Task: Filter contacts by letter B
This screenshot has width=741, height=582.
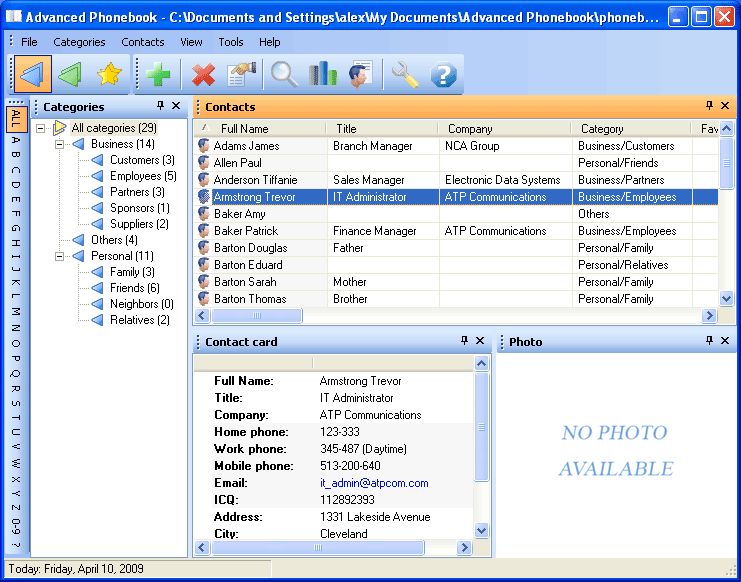Action: coord(16,154)
